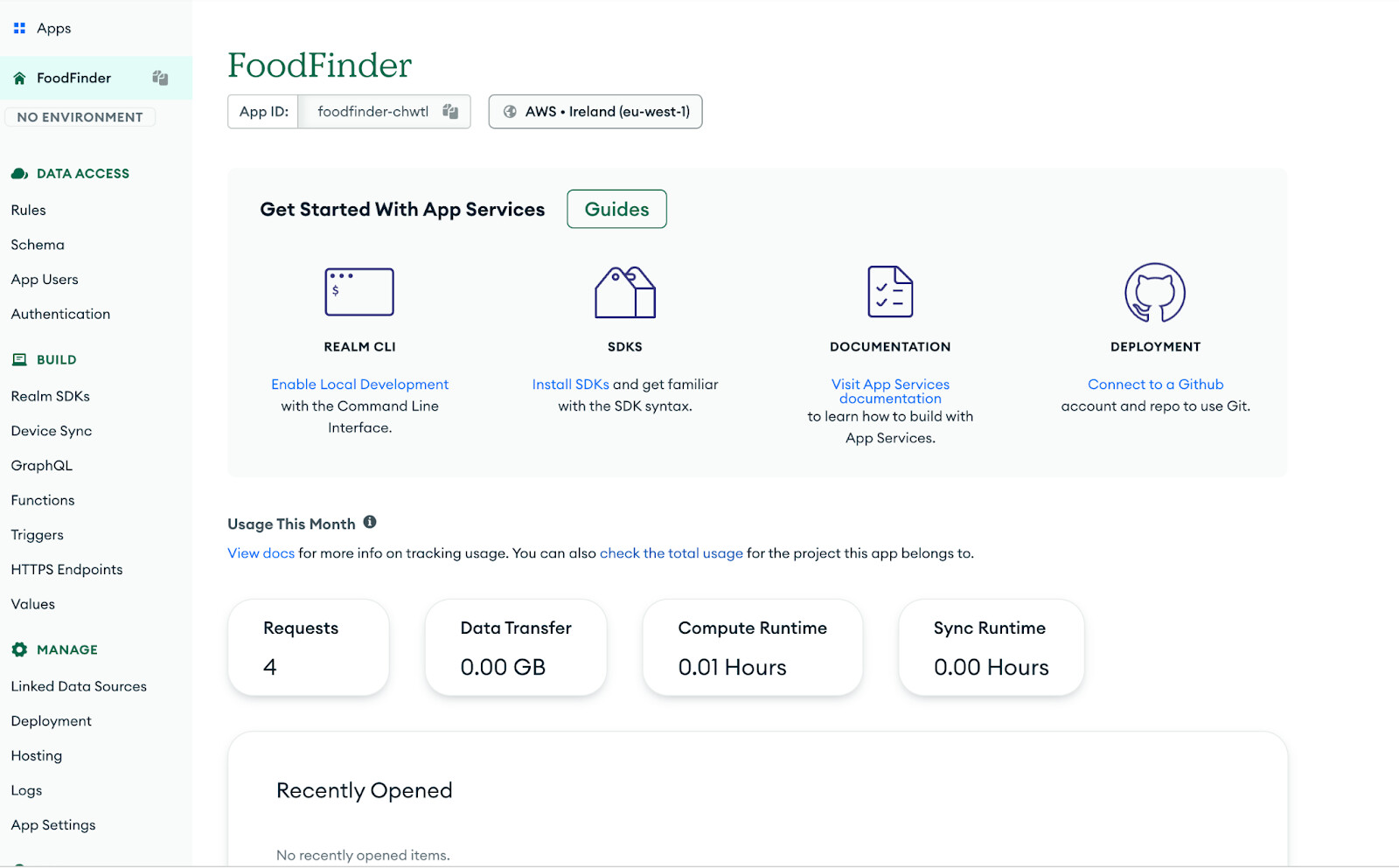Click the Realm CLI terminal icon
The width and height of the screenshot is (1399, 868).
coord(359,292)
